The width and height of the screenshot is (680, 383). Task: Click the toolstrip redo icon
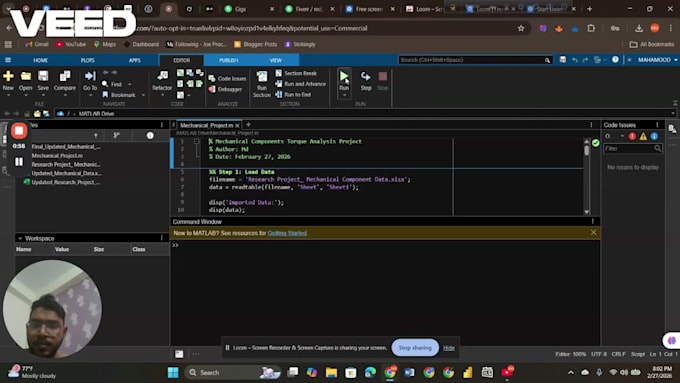click(585, 60)
